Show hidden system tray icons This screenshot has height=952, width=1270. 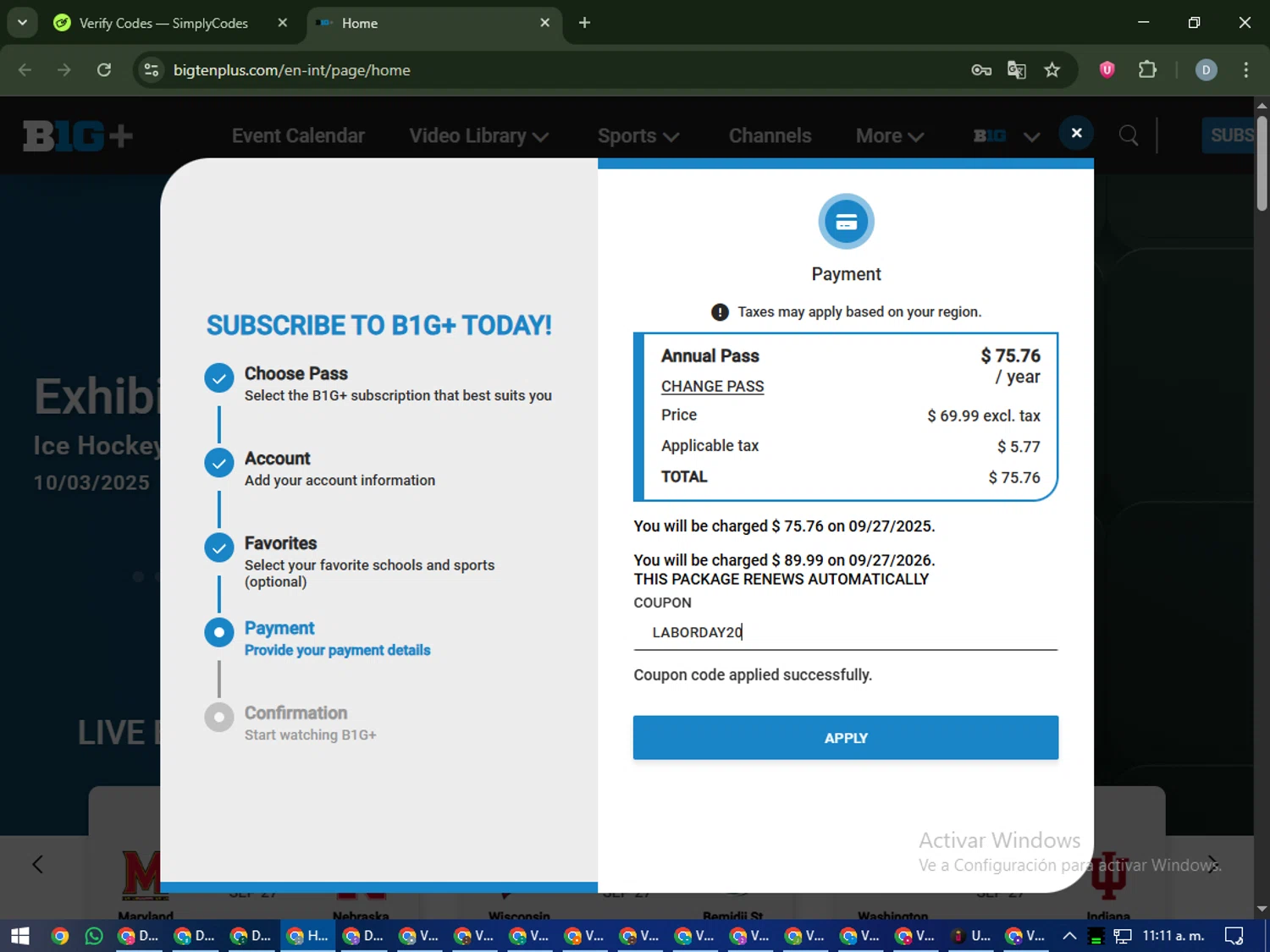pyautogui.click(x=1068, y=936)
